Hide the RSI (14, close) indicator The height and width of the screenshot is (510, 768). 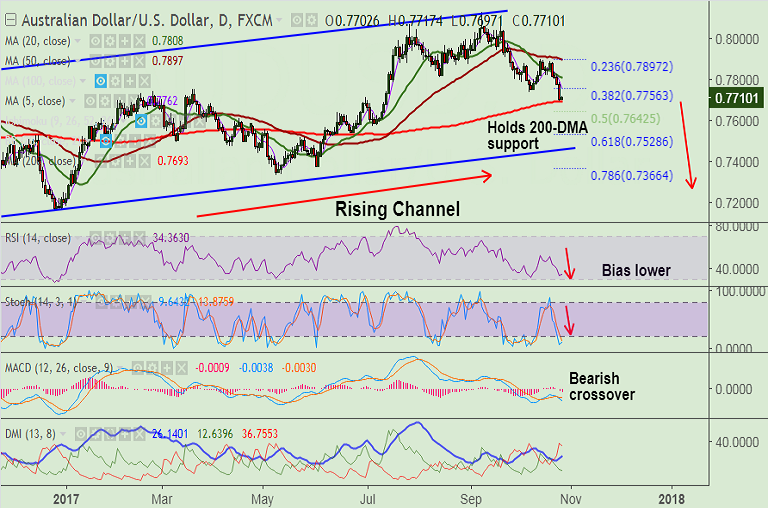point(96,238)
